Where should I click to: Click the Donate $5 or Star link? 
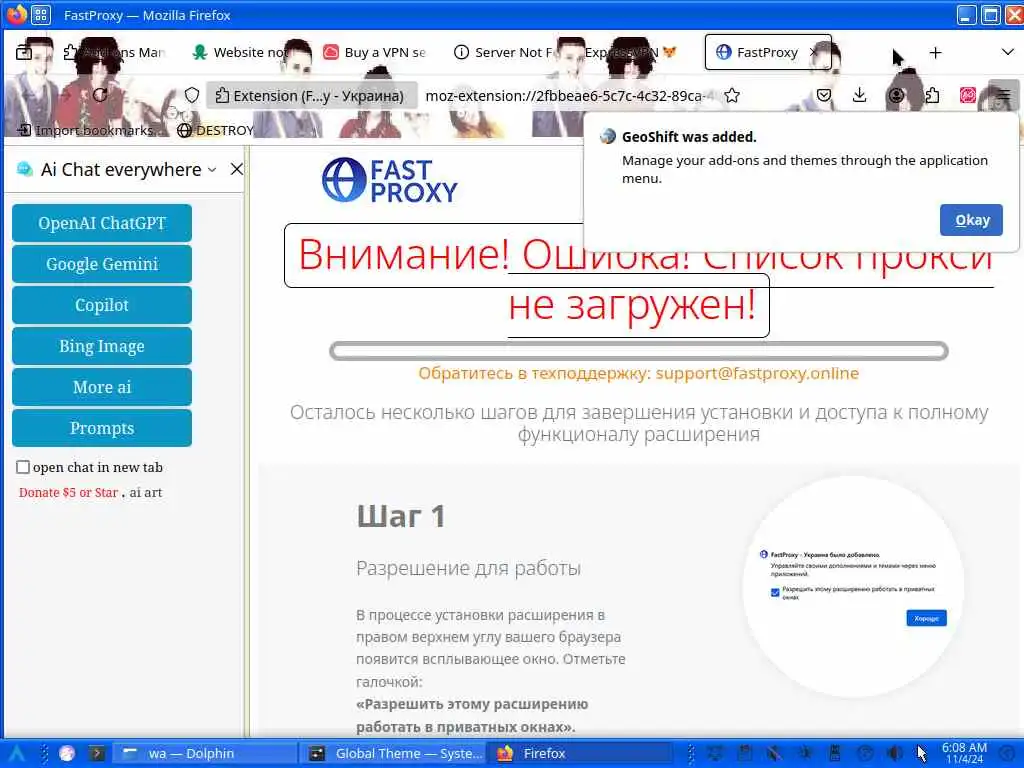click(69, 492)
